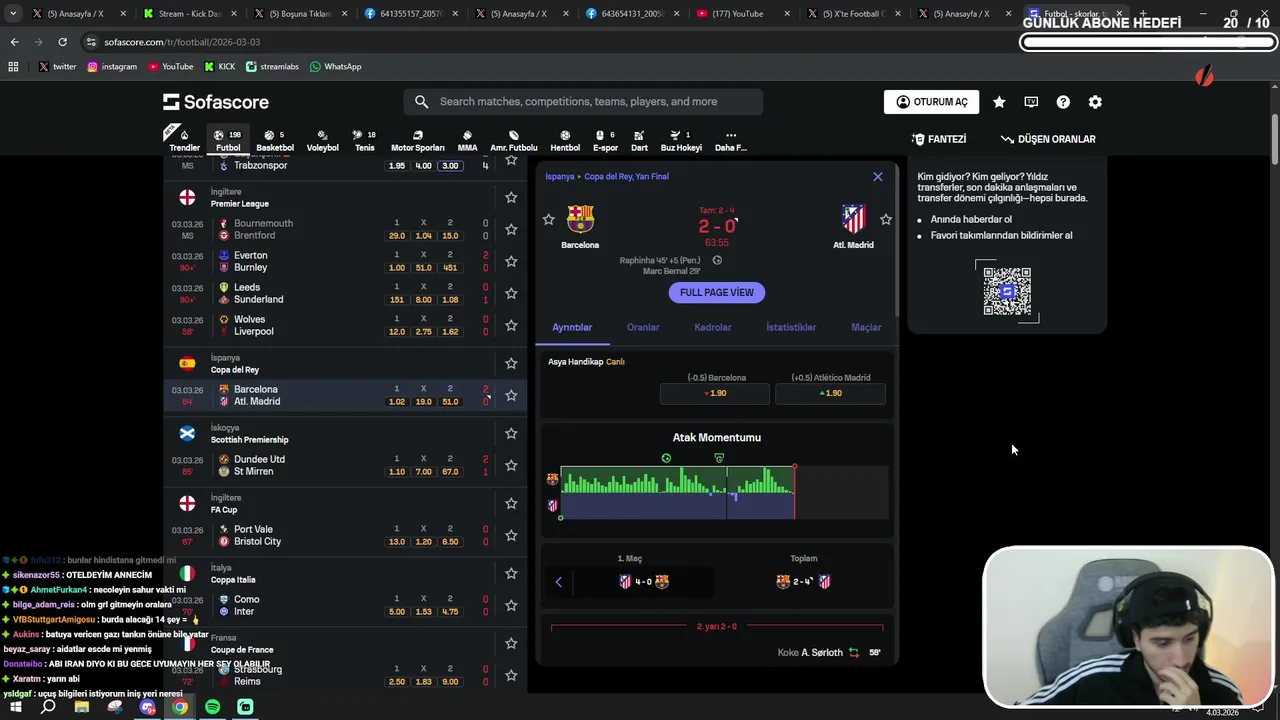Open the feedback icon in header
The height and width of the screenshot is (720, 1280).
pyautogui.click(x=1031, y=102)
